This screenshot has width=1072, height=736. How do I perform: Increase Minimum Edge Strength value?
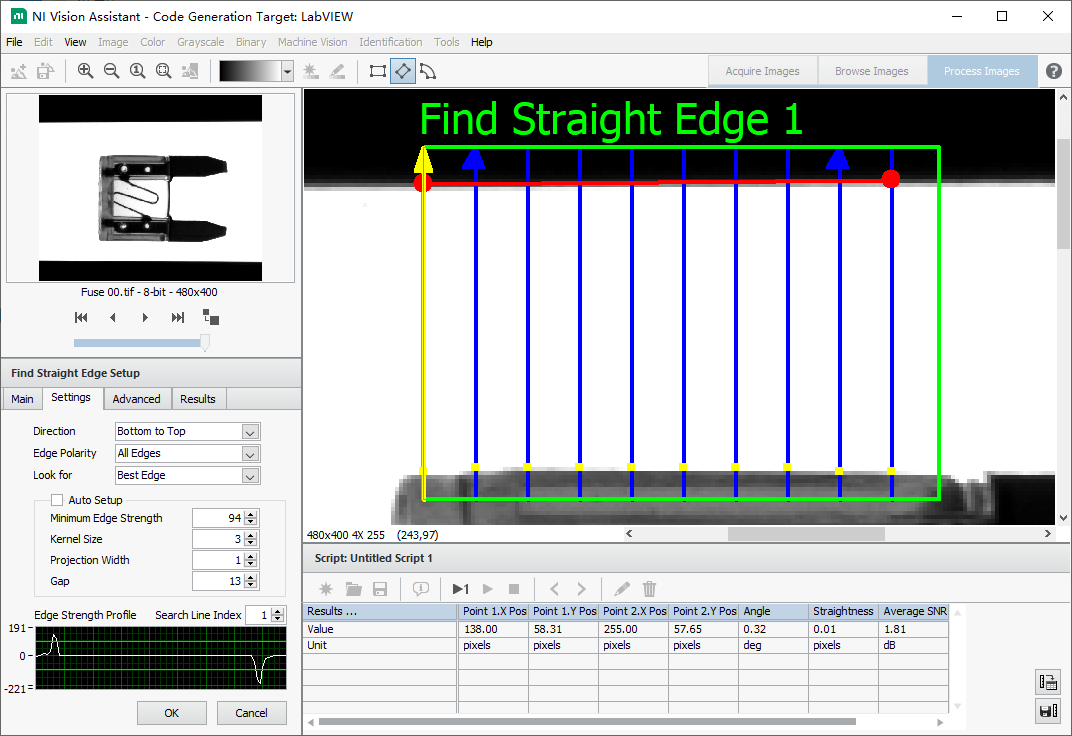click(251, 514)
